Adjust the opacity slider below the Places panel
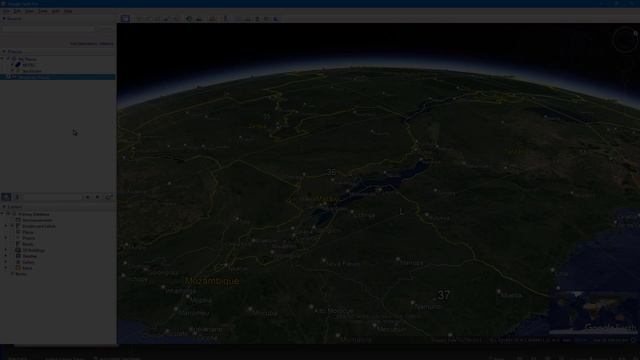Image resolution: width=640 pixels, height=360 pixels. (x=52, y=197)
